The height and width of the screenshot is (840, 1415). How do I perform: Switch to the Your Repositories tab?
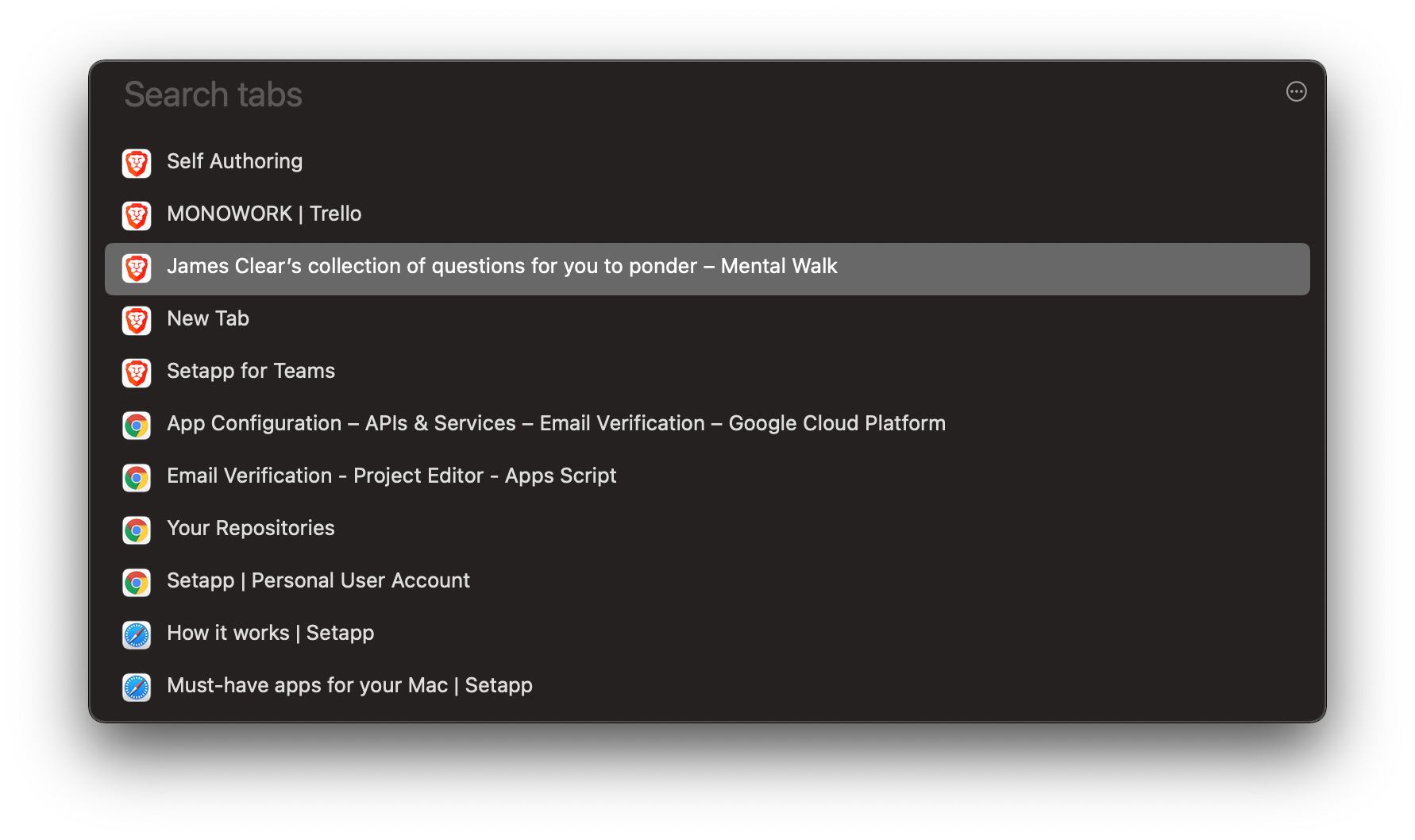[250, 528]
